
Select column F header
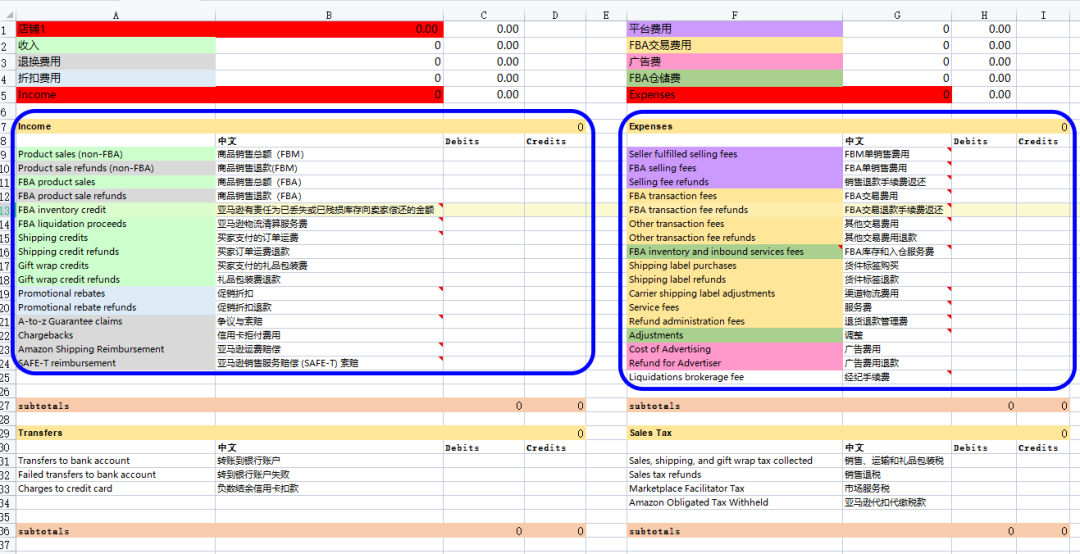coord(734,15)
